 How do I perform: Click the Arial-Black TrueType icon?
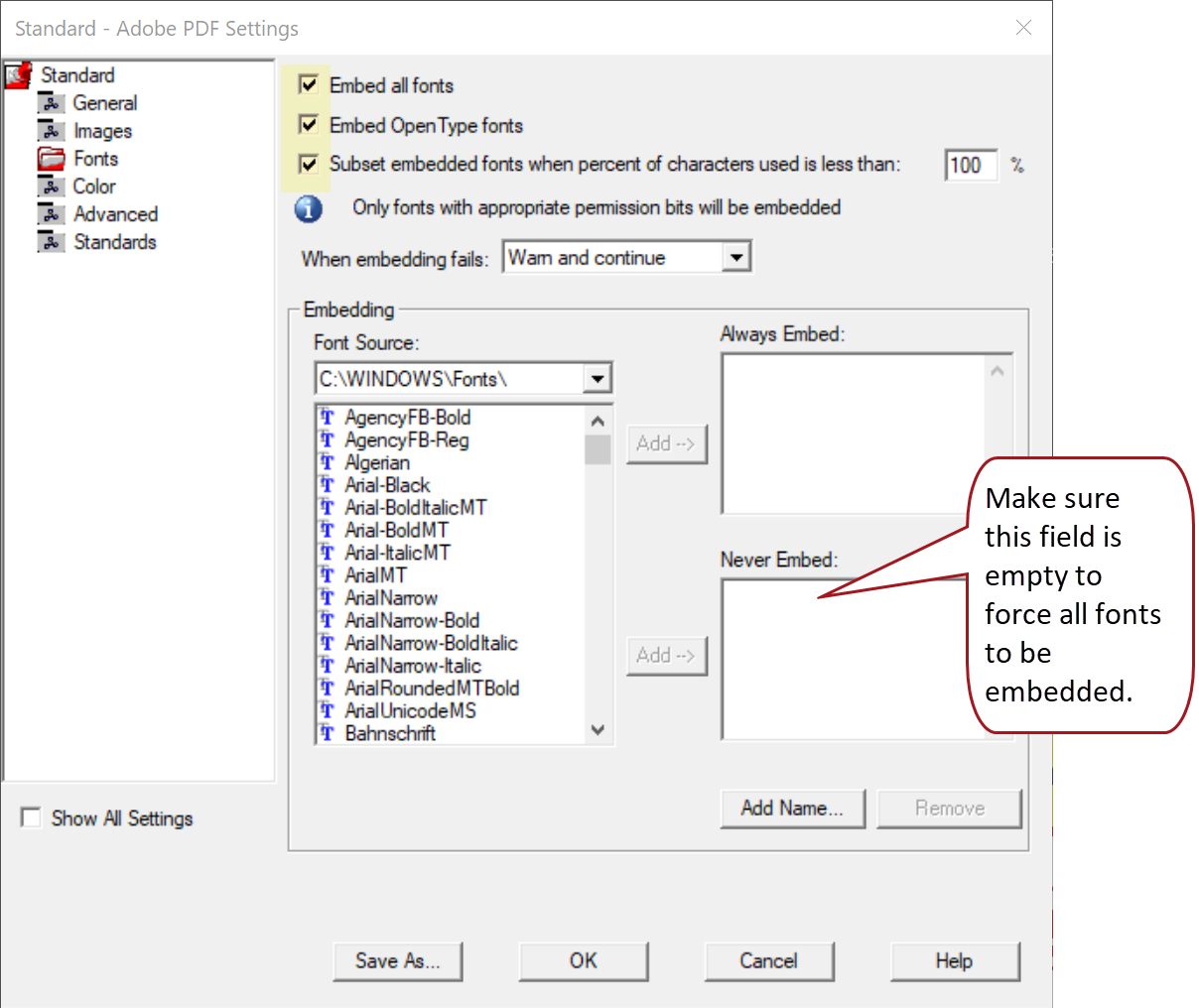[328, 485]
